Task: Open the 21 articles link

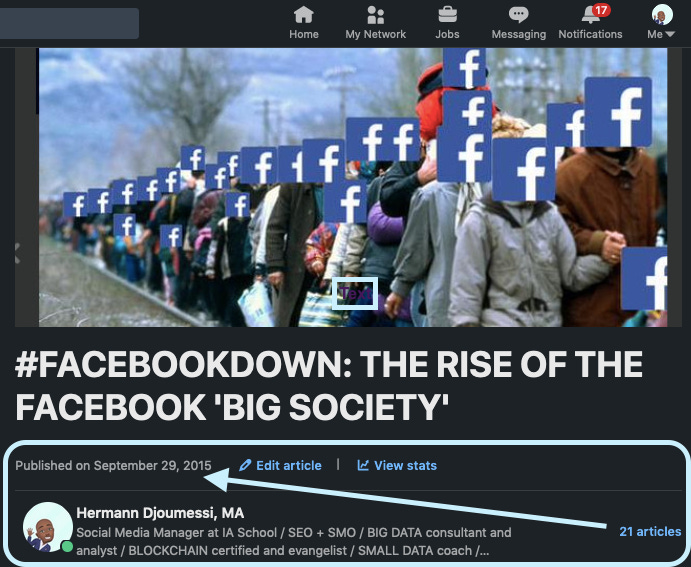Action: (650, 532)
